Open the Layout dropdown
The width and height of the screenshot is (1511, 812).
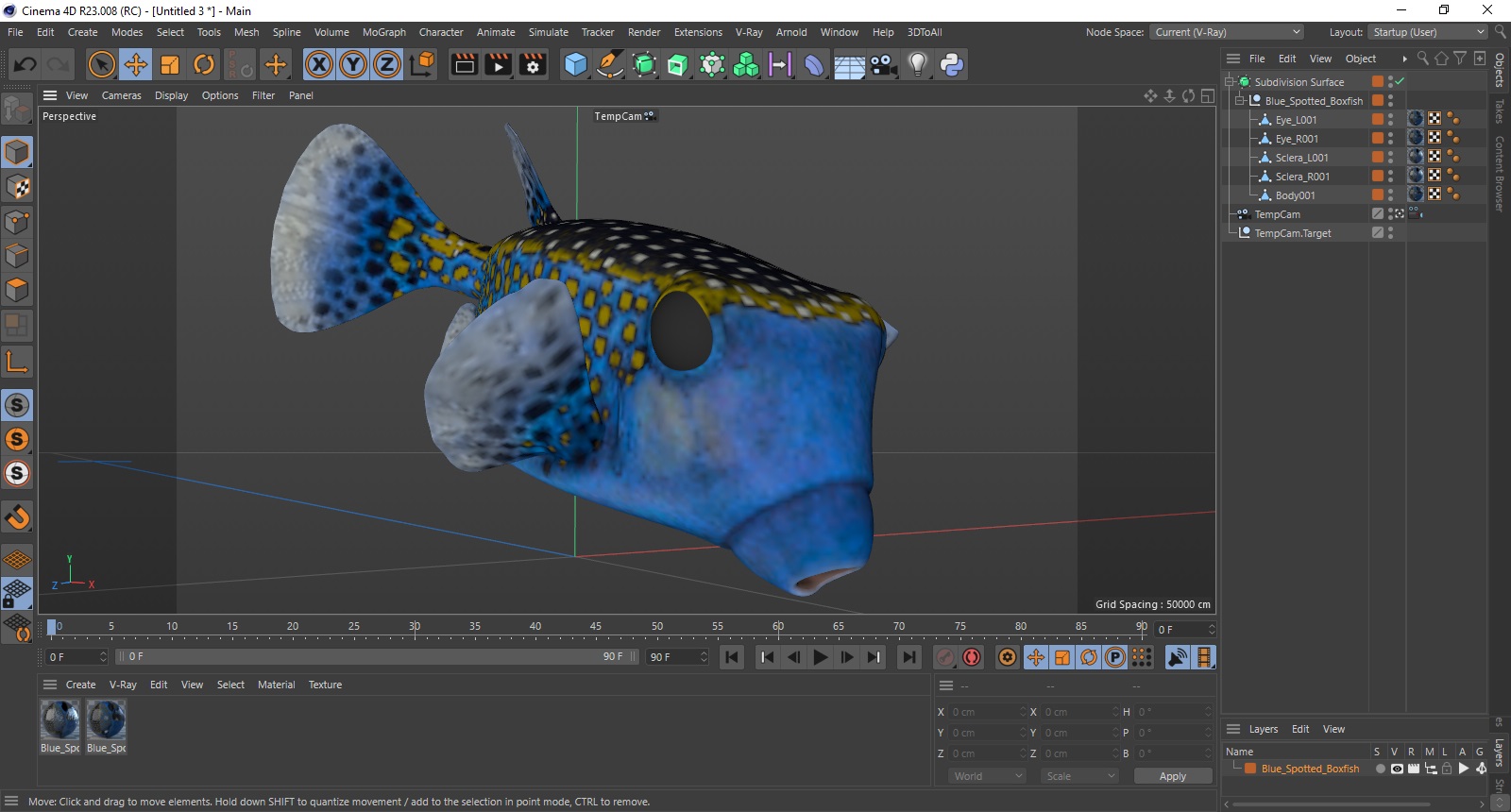(1428, 32)
